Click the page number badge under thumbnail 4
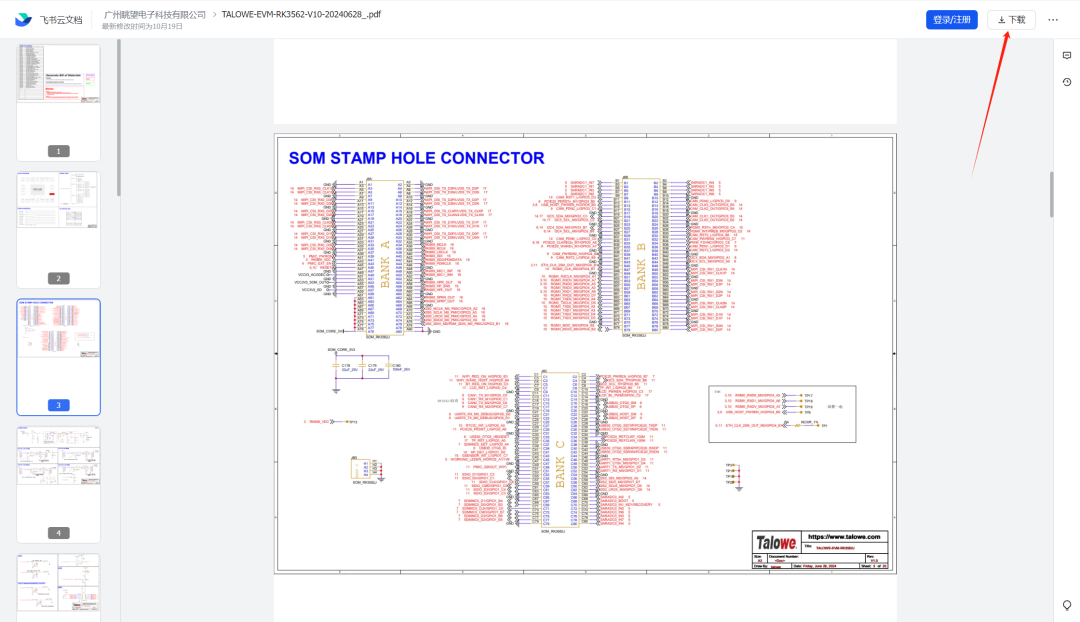Image resolution: width=1080 pixels, height=622 pixels. (58, 533)
